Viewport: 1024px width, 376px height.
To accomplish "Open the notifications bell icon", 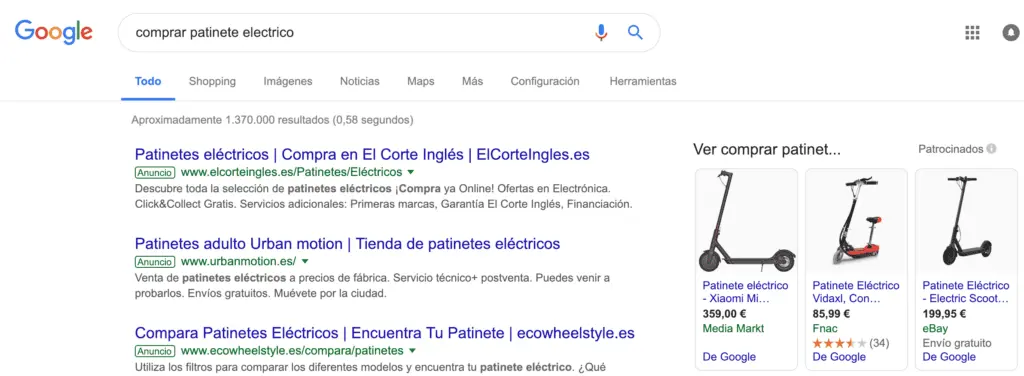I will click(x=1012, y=33).
